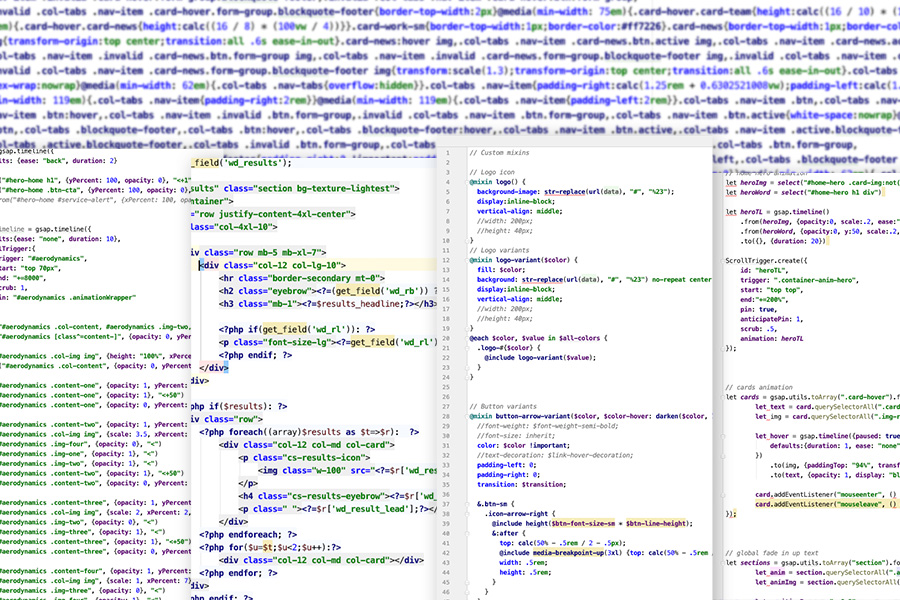900x600 pixels.
Task: Select the 'start: "top top",' line
Action: click(x=771, y=290)
